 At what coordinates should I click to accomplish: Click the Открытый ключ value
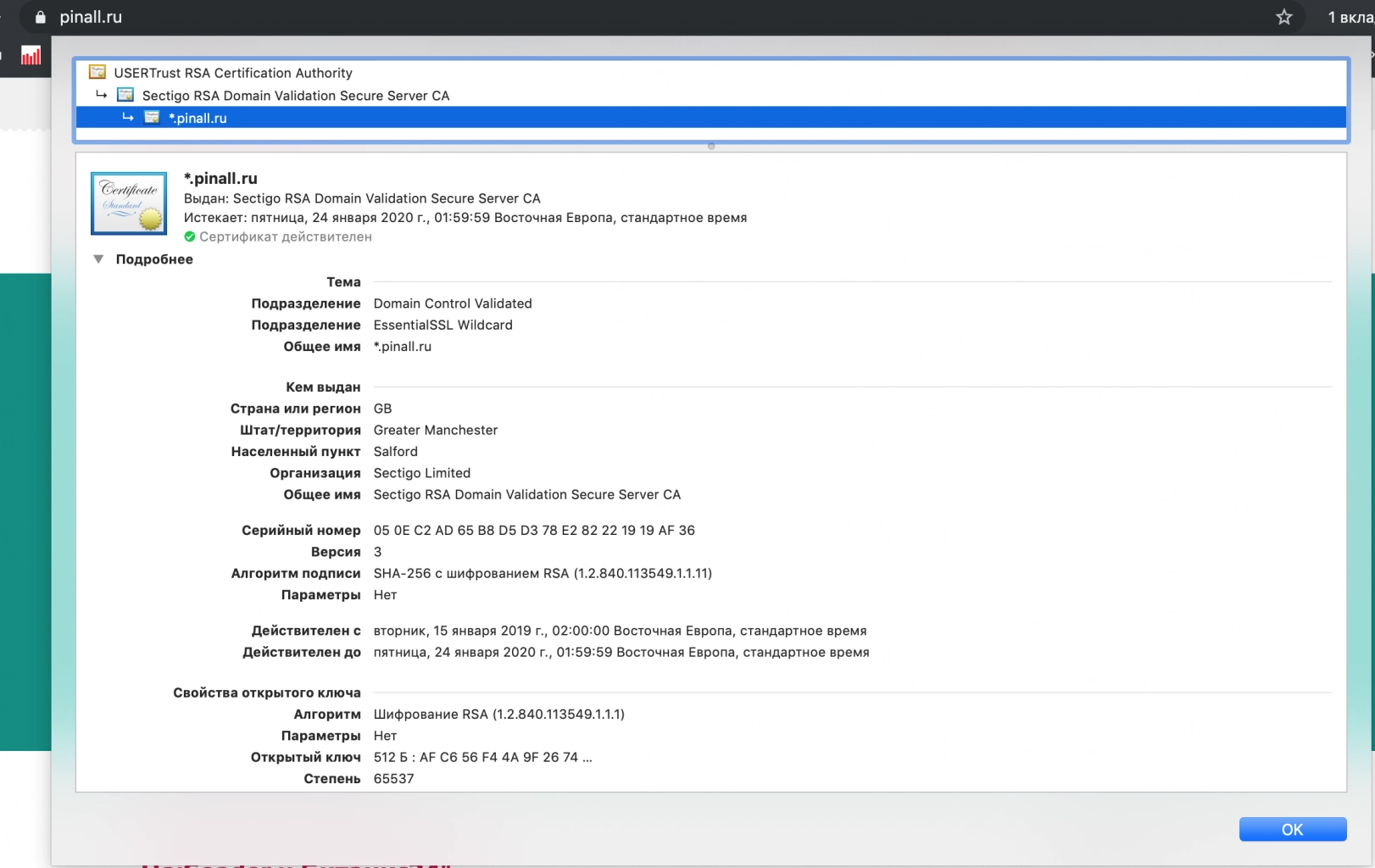[x=482, y=758]
